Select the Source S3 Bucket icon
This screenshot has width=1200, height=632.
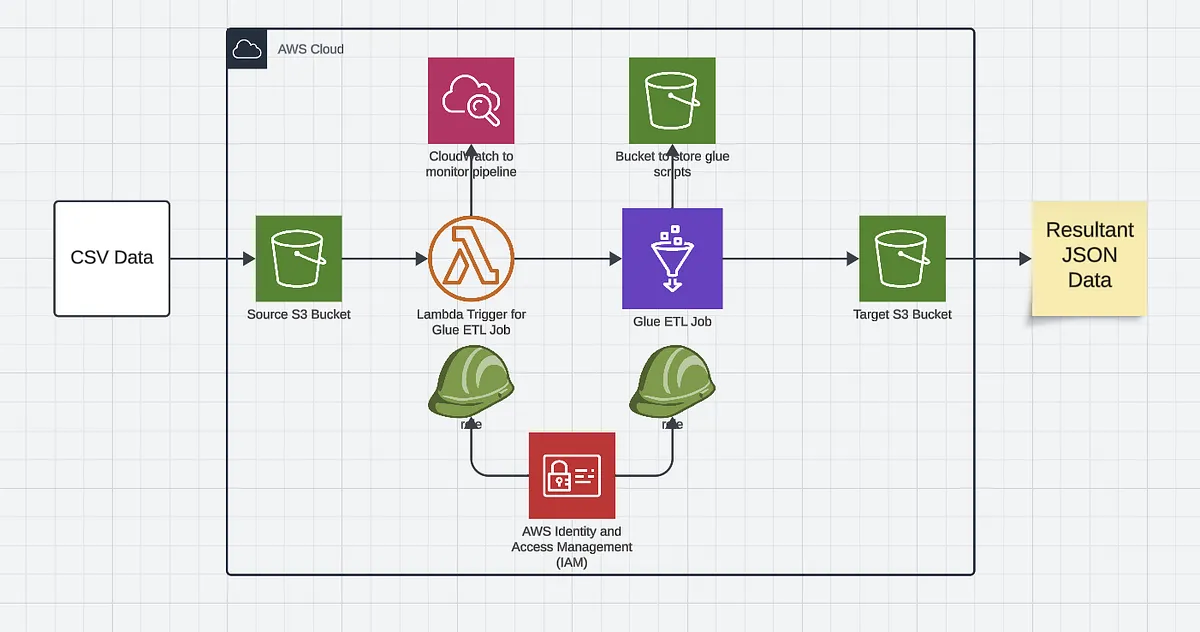click(299, 258)
